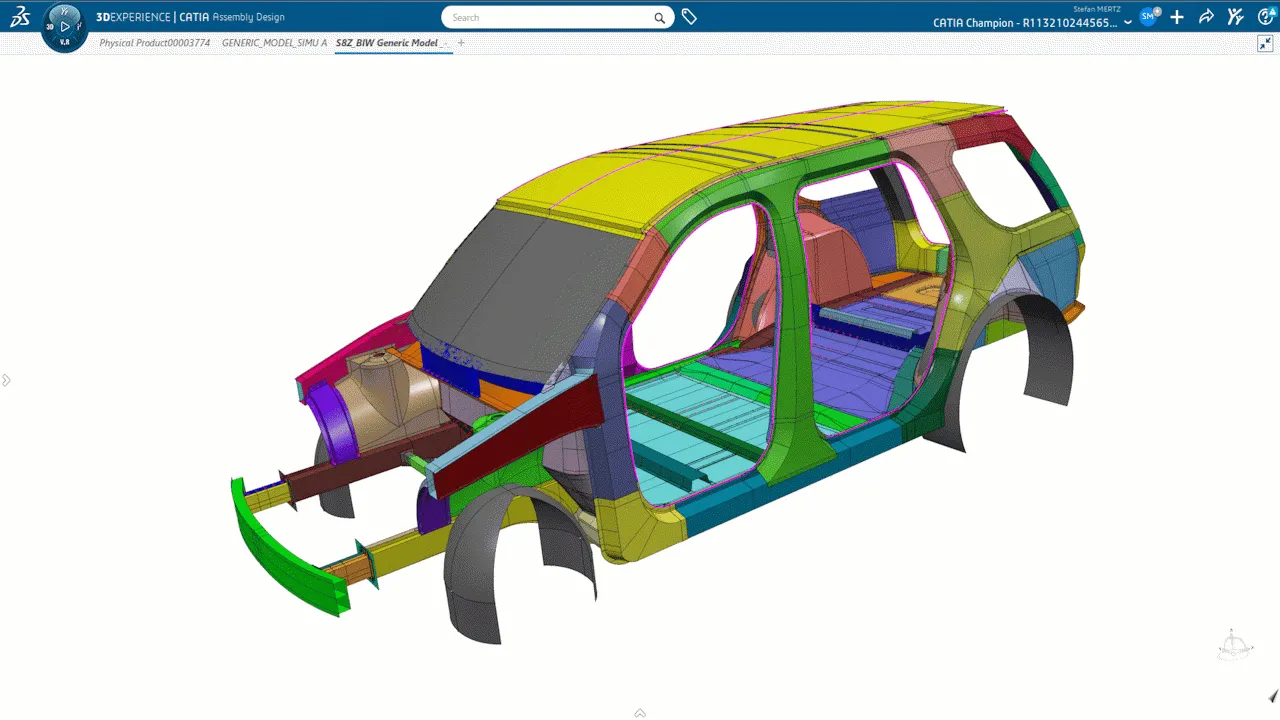Toggle the full screen collapse button

(1265, 44)
